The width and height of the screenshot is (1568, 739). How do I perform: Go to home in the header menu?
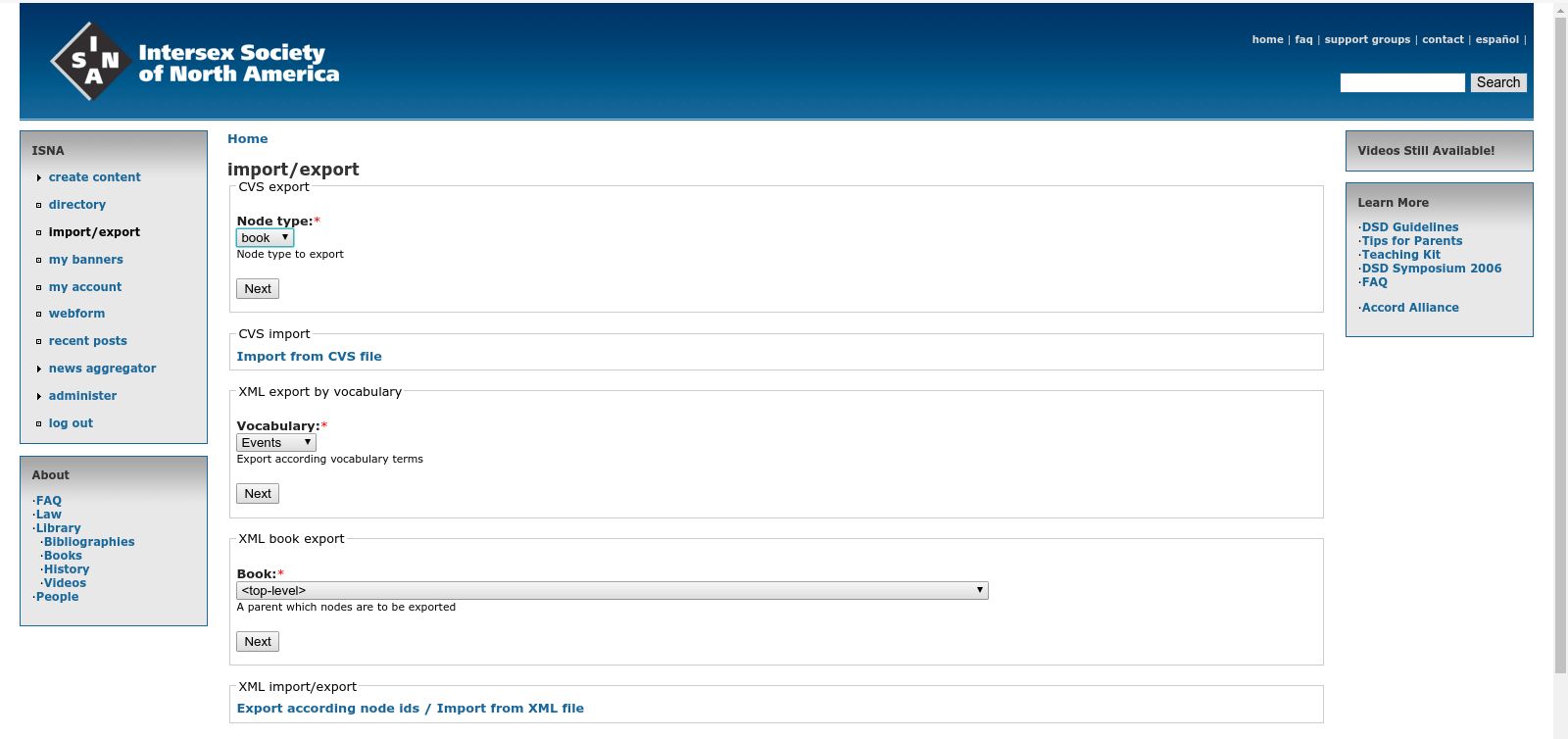(1267, 40)
